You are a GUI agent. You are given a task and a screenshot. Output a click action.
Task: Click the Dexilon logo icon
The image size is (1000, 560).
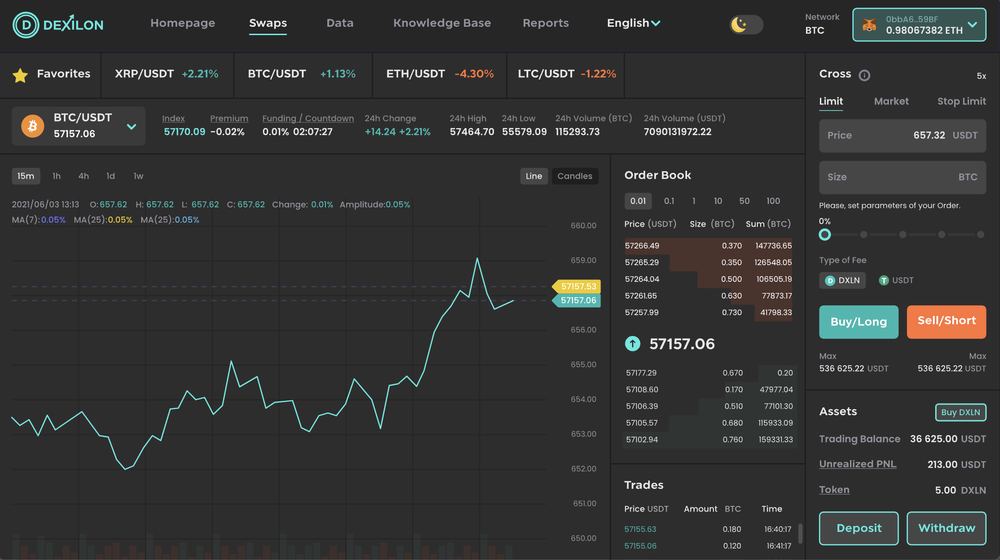[24, 24]
